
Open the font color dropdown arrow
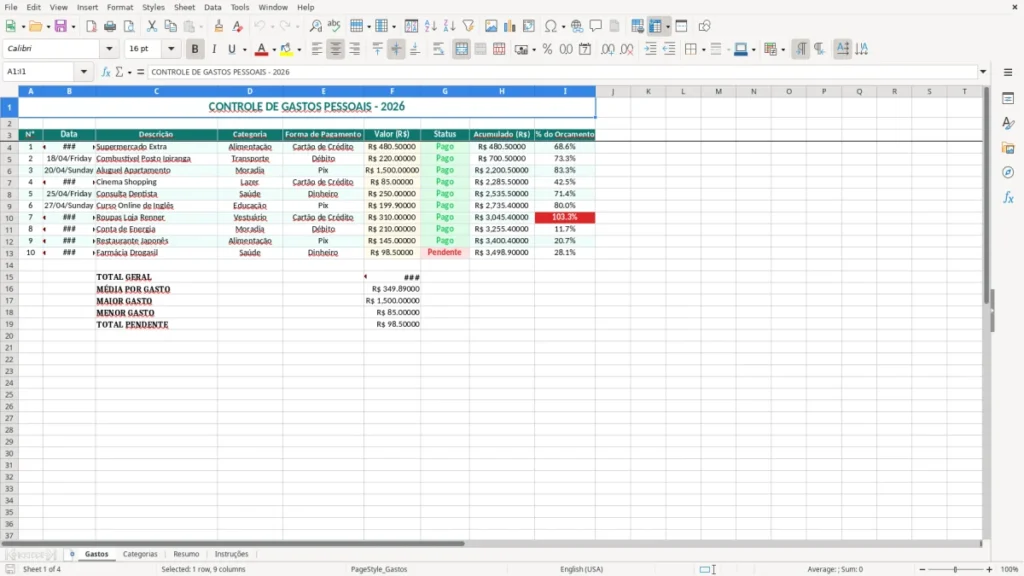coord(274,50)
